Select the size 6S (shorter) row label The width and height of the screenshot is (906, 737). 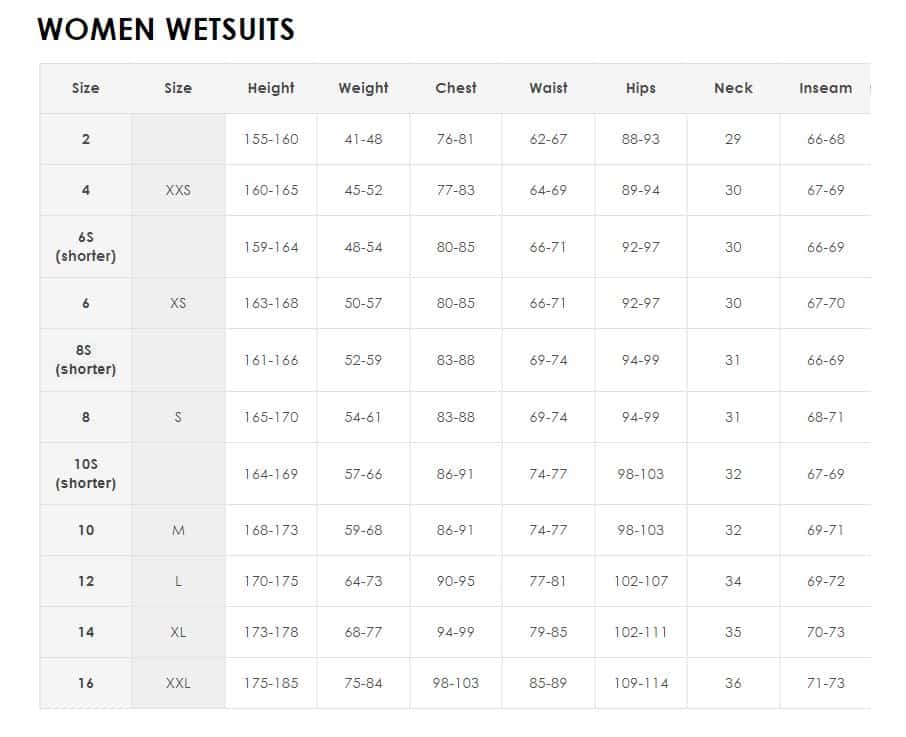coord(86,247)
